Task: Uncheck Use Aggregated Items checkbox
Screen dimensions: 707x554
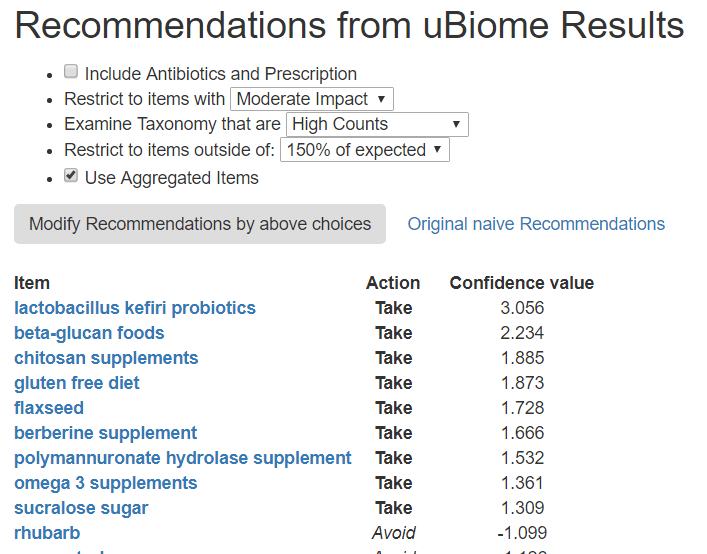Action: point(71,176)
